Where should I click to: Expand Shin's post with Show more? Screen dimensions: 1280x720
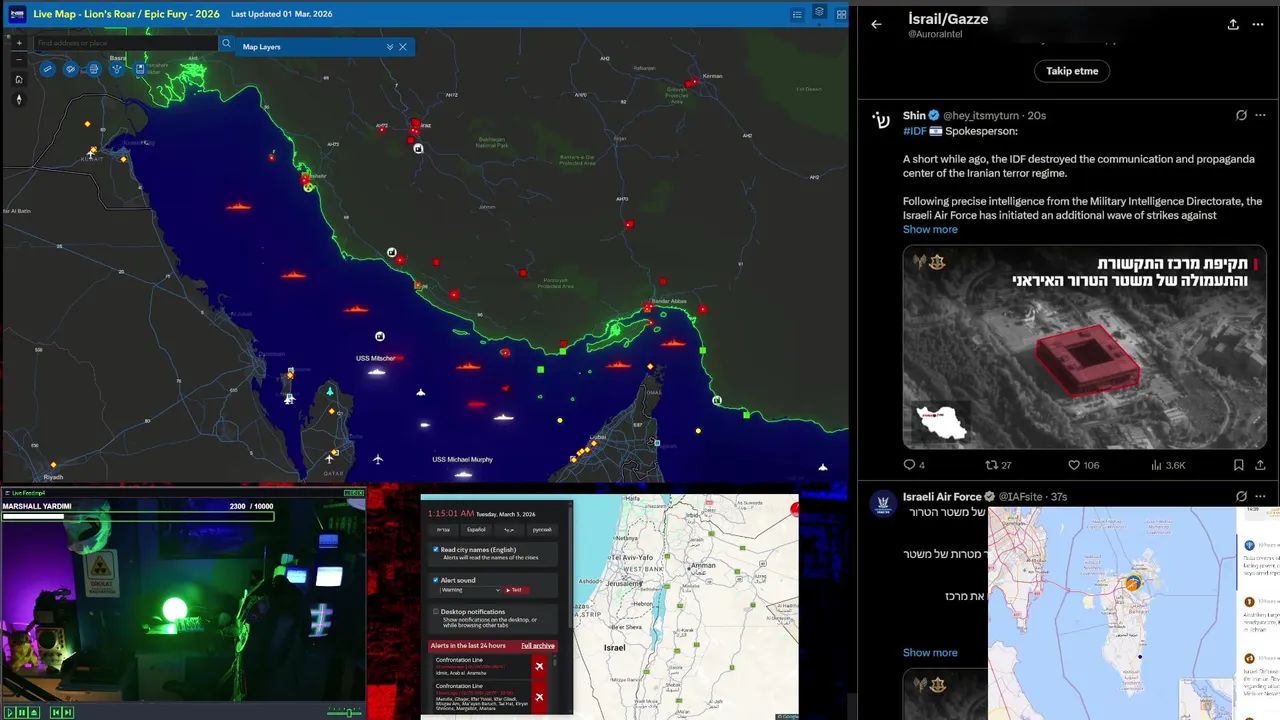[930, 229]
